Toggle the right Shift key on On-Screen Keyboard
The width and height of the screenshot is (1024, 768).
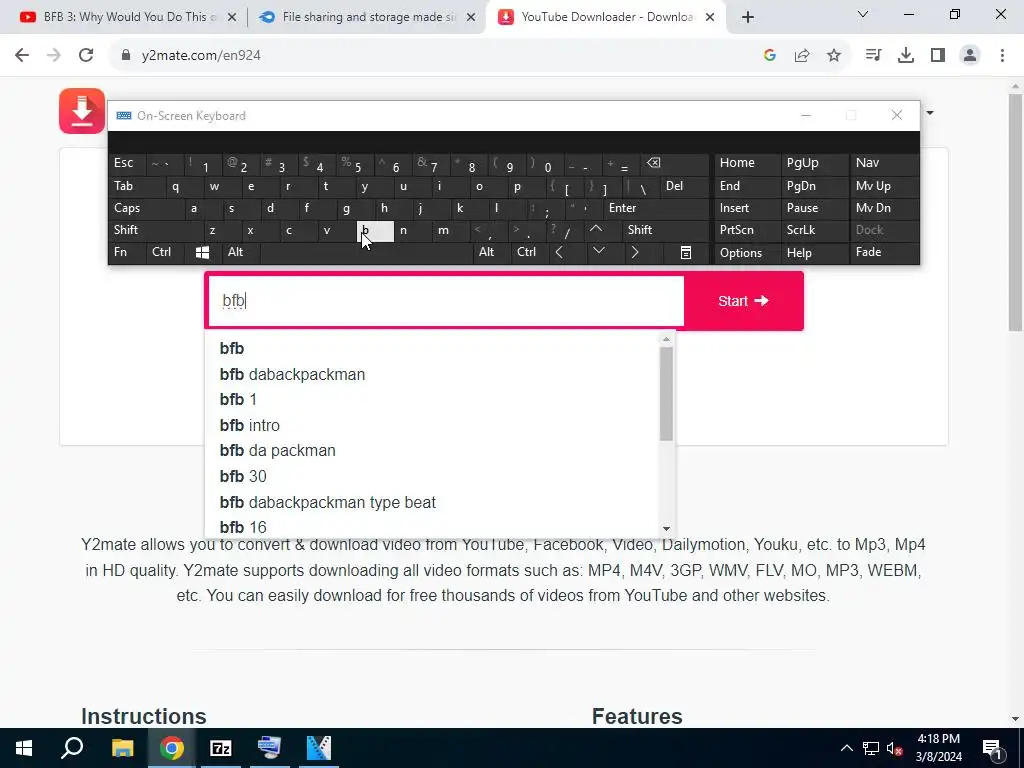click(x=666, y=230)
